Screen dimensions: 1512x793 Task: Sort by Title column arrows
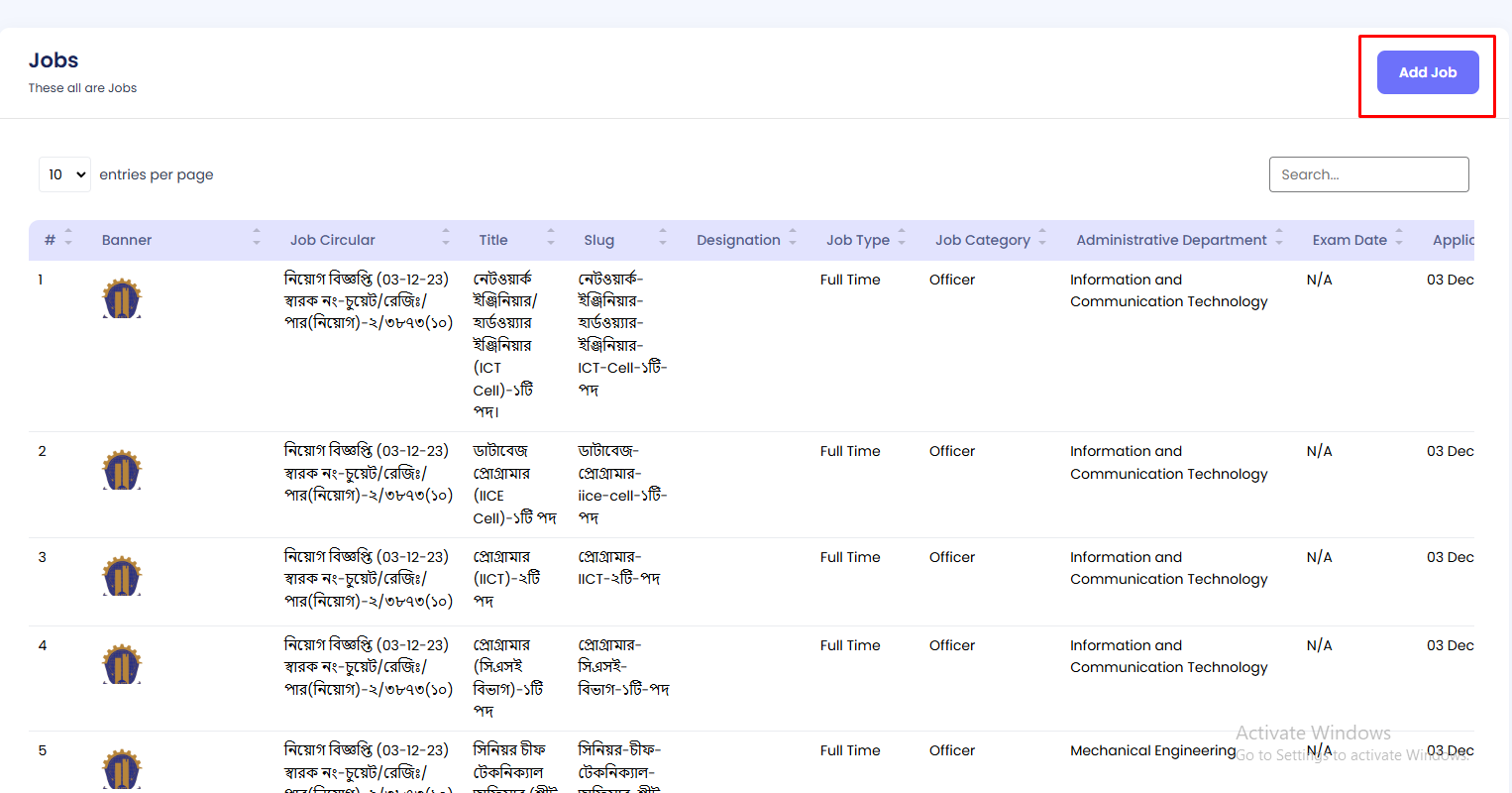(551, 239)
